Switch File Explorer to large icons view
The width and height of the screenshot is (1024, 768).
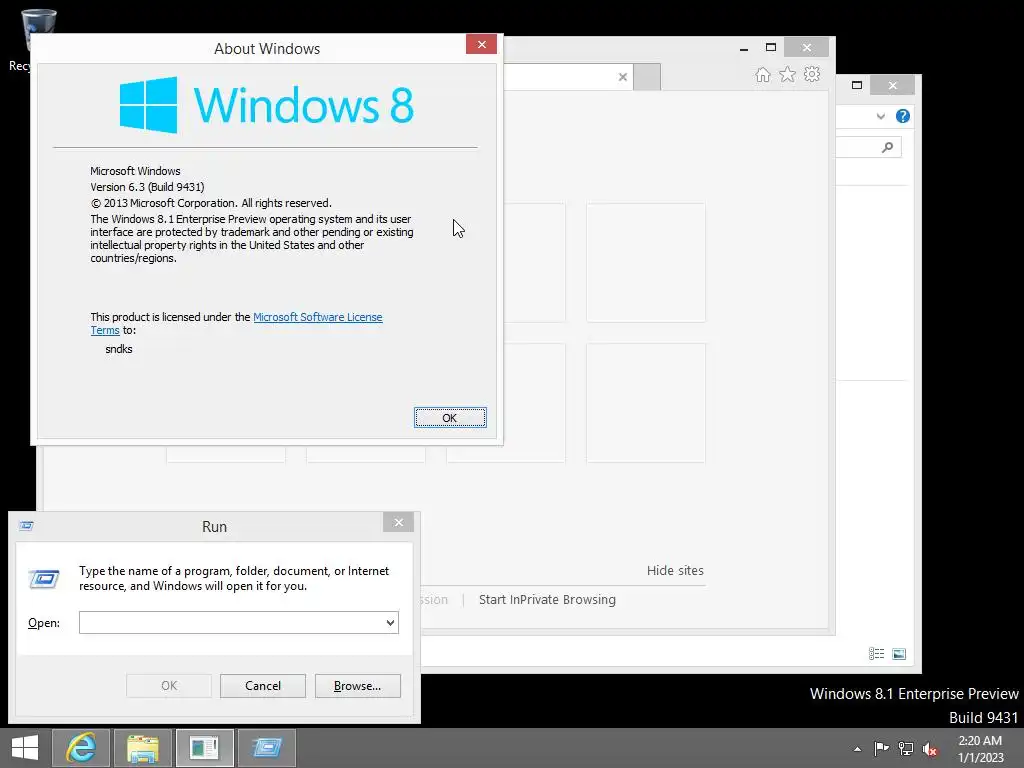coord(899,654)
